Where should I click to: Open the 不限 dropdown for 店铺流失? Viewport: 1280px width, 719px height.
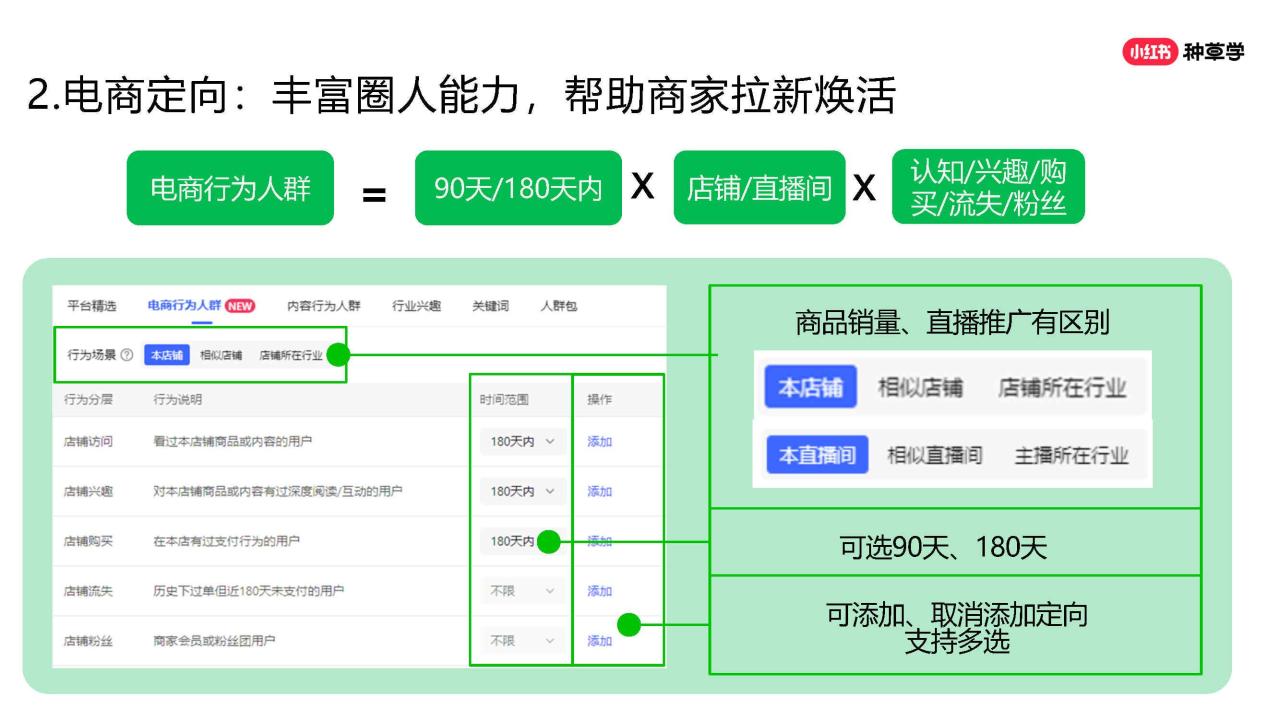coord(522,591)
